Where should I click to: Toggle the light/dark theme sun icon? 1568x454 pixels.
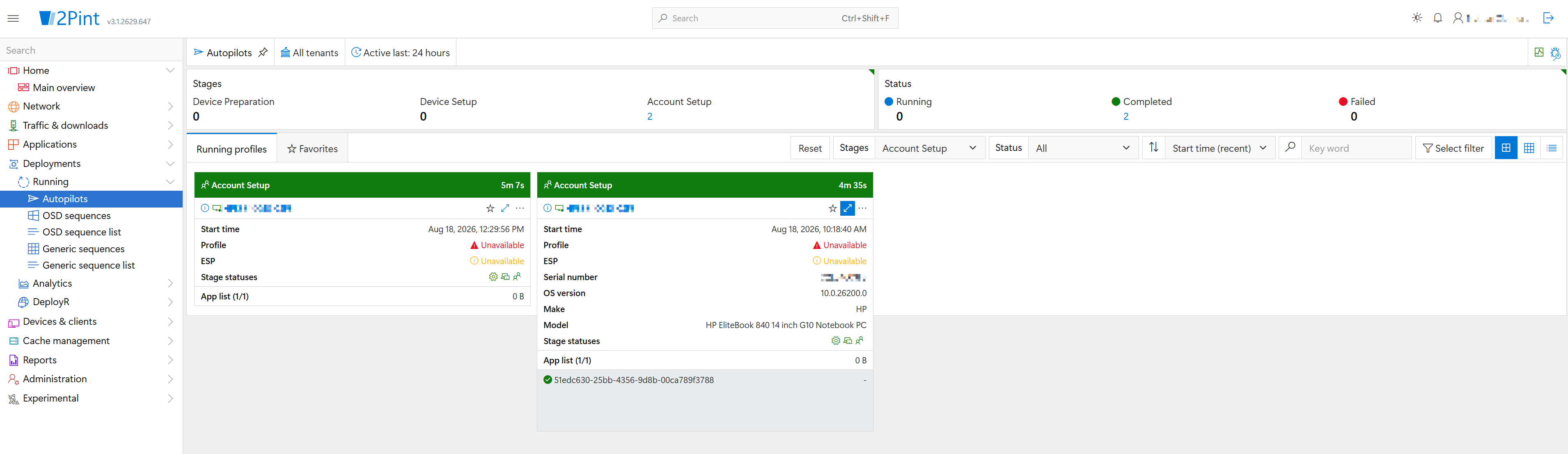(1417, 18)
